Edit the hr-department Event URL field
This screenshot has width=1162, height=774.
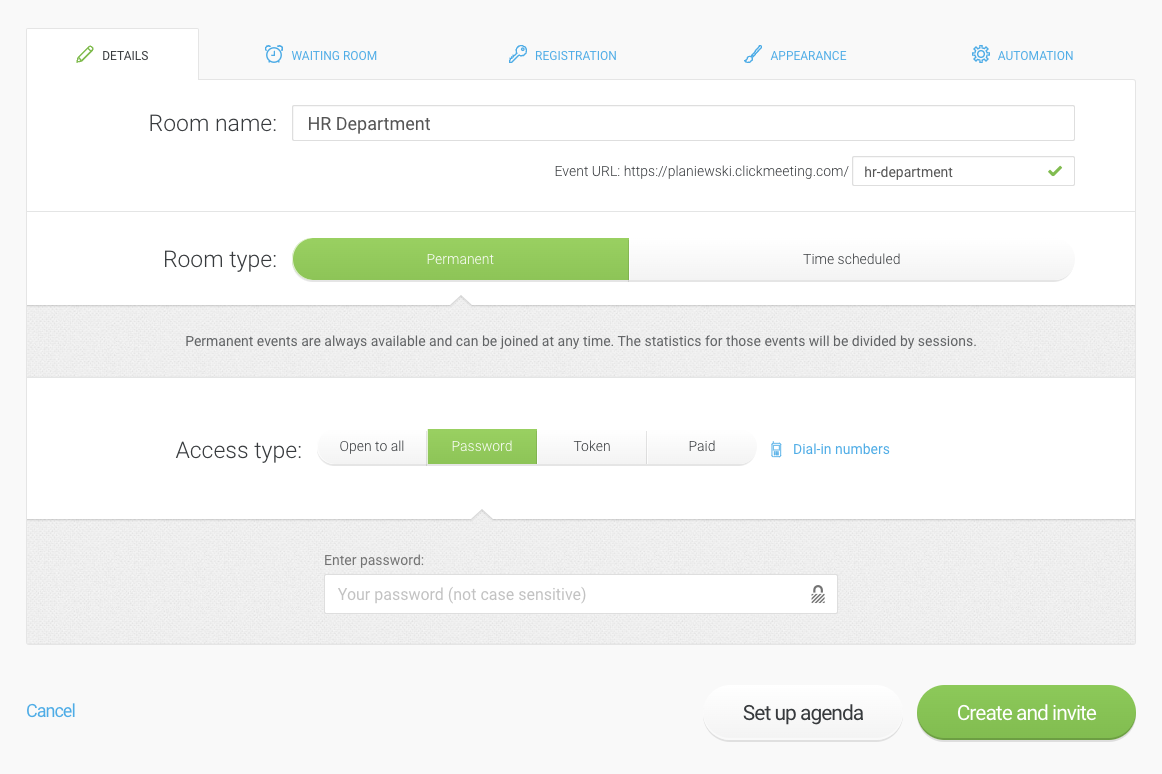pyautogui.click(x=963, y=171)
